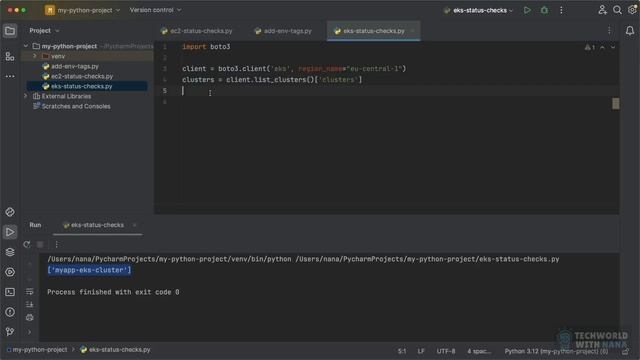
Task: Collapse my-python-project root folder
Action: (26, 46)
